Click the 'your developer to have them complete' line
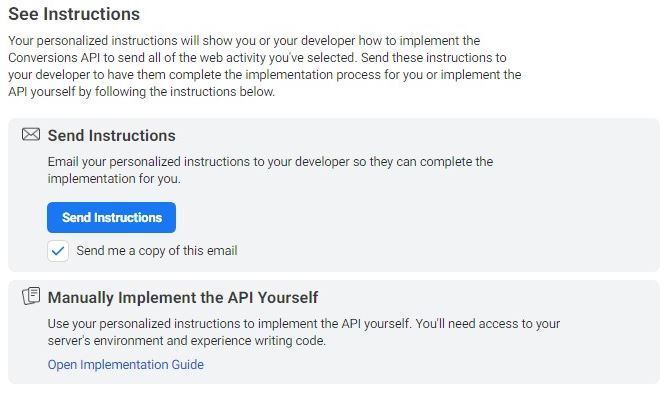 (x=265, y=75)
